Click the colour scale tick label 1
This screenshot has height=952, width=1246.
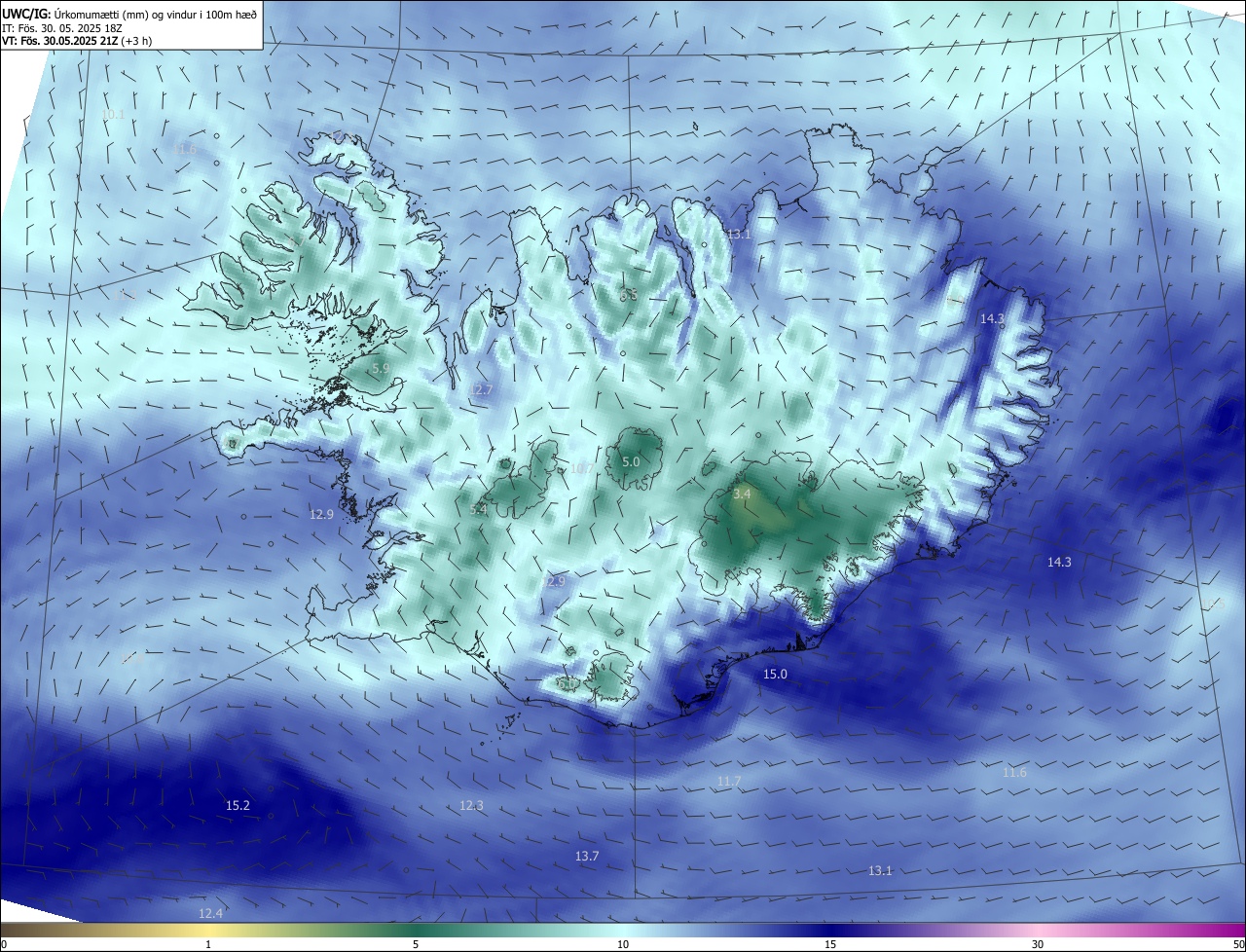coord(208,944)
